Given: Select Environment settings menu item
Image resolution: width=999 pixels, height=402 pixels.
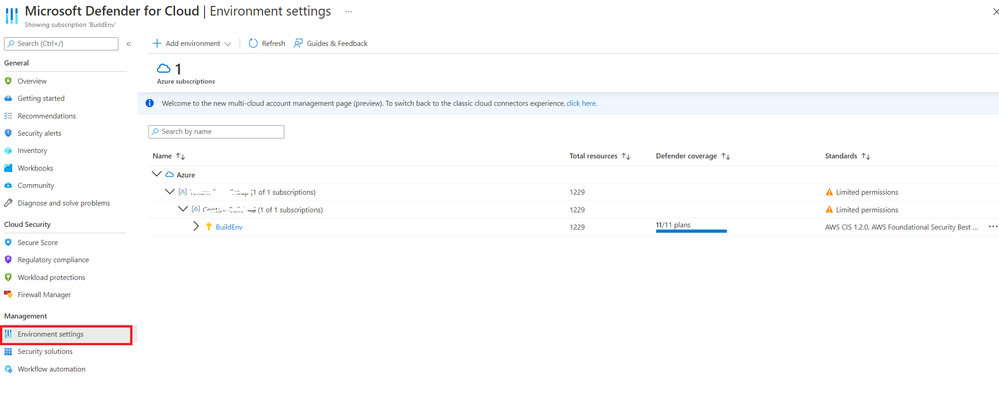Looking at the screenshot, I should click(66, 334).
